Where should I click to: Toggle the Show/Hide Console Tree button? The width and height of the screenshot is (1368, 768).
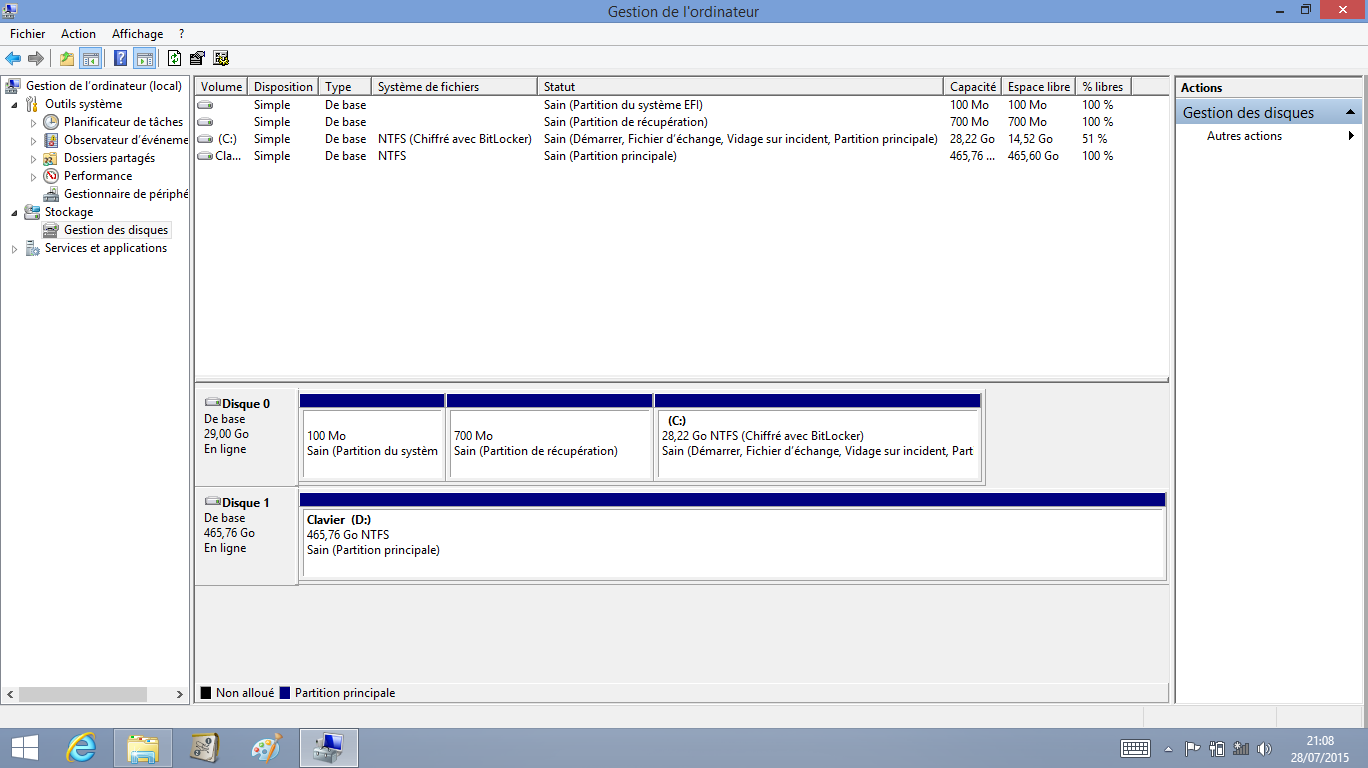91,58
